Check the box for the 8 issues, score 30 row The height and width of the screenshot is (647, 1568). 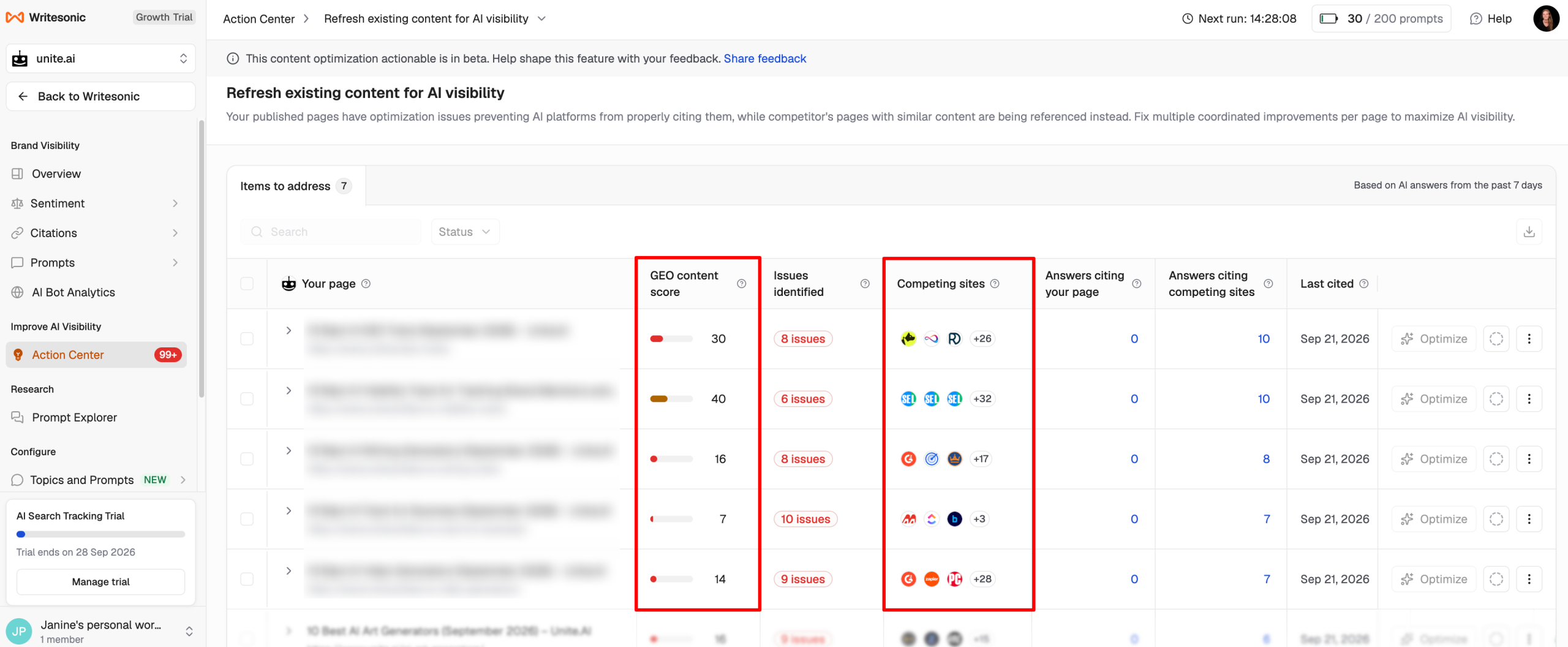(247, 339)
